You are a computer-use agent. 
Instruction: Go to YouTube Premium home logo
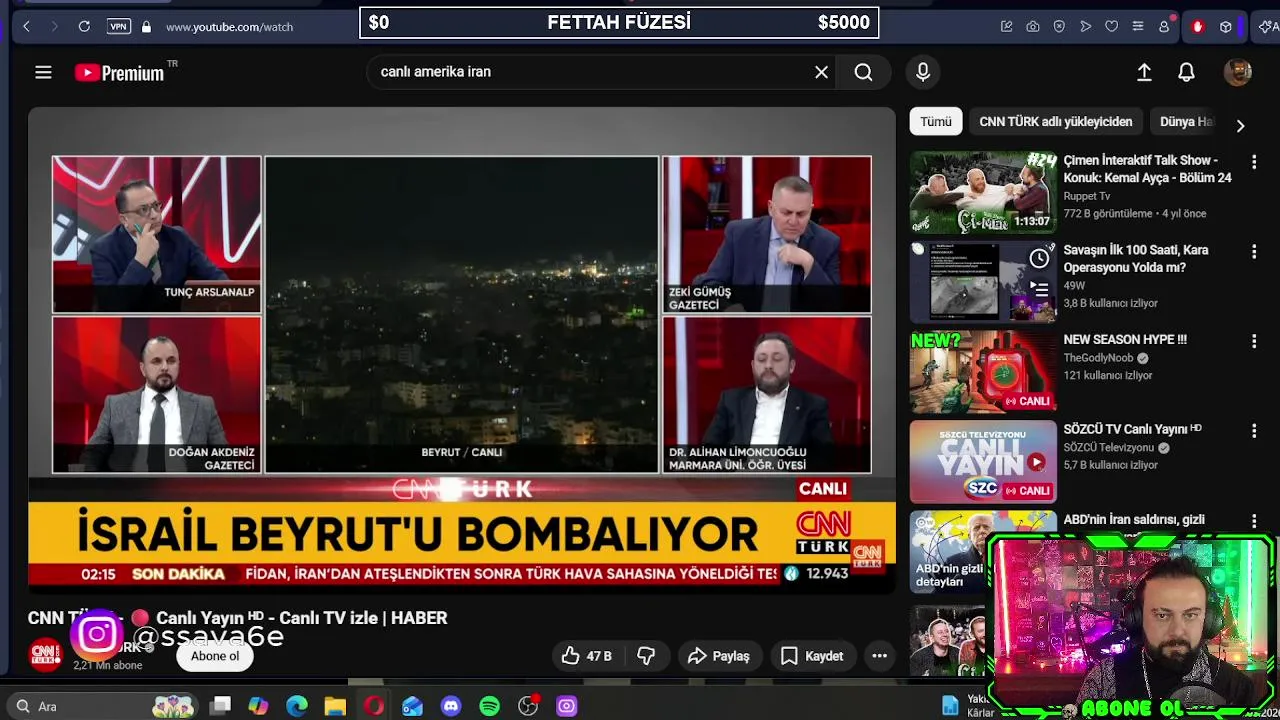(x=119, y=72)
